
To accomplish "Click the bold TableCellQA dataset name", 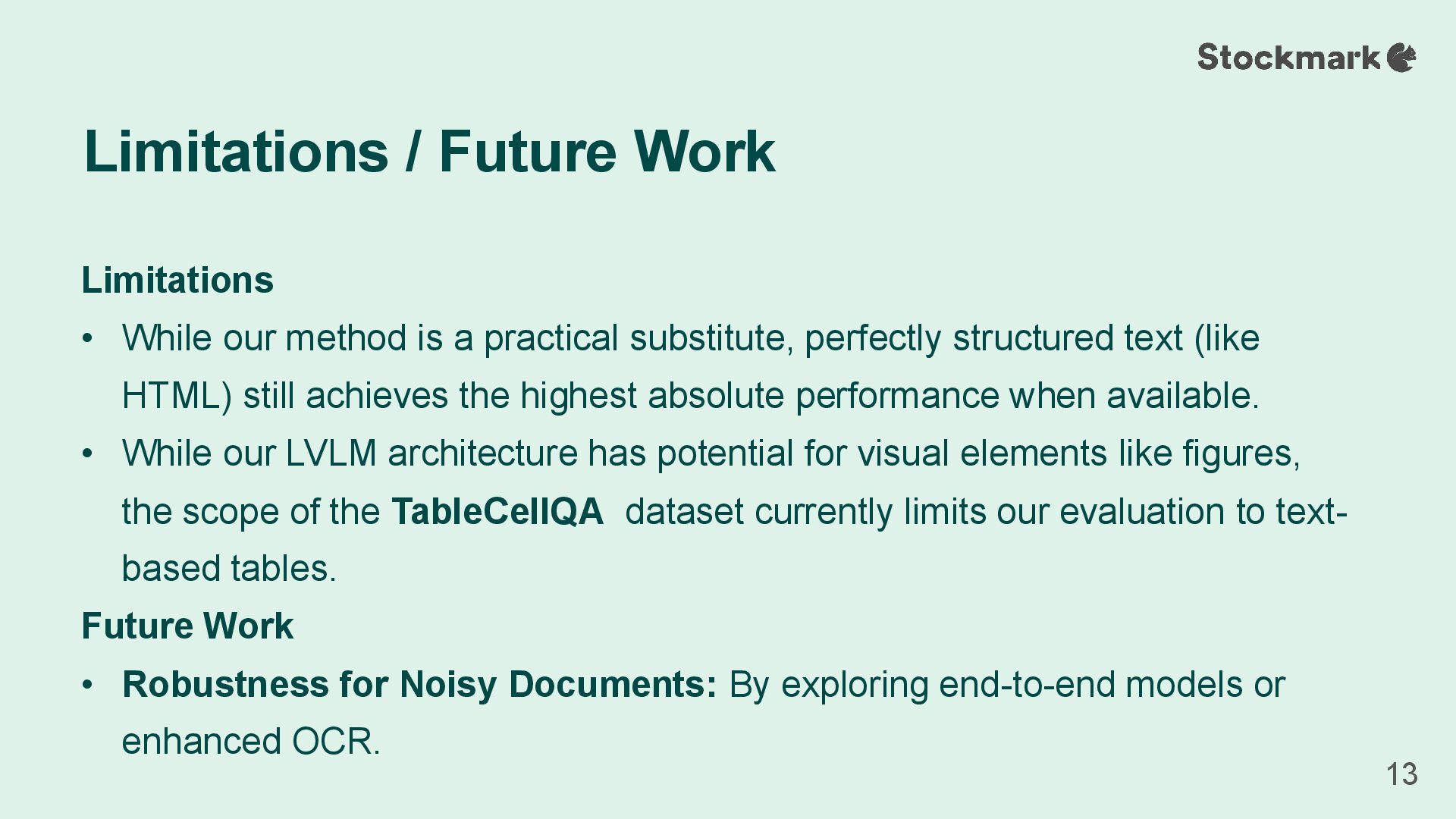I will coord(497,511).
